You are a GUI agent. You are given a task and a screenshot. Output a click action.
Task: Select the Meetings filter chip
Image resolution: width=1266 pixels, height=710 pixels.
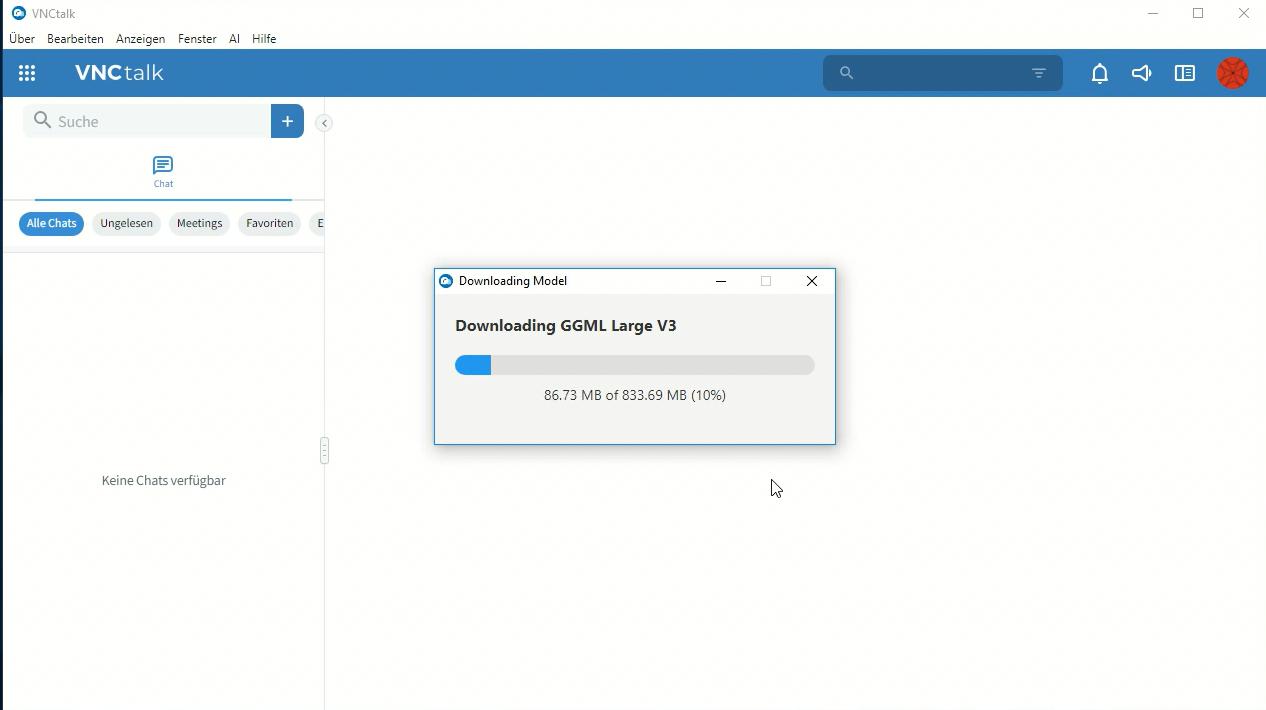click(199, 224)
